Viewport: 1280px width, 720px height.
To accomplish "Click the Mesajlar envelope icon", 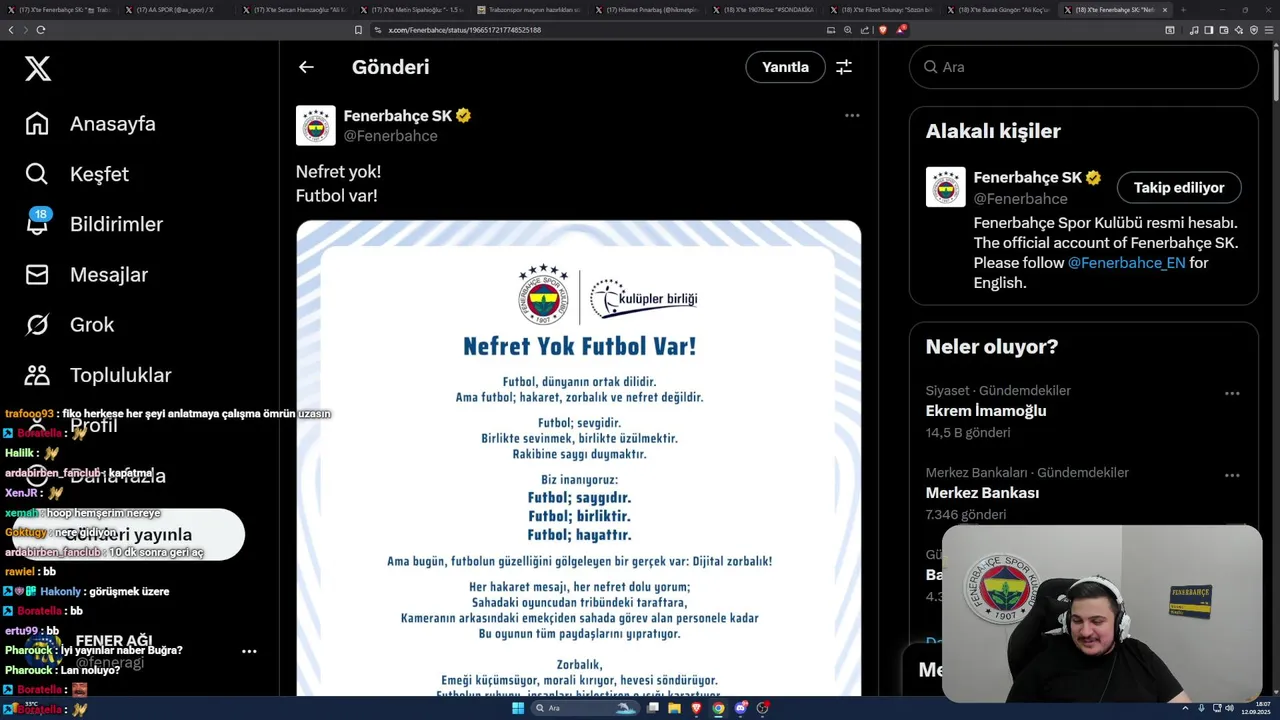I will (x=37, y=274).
